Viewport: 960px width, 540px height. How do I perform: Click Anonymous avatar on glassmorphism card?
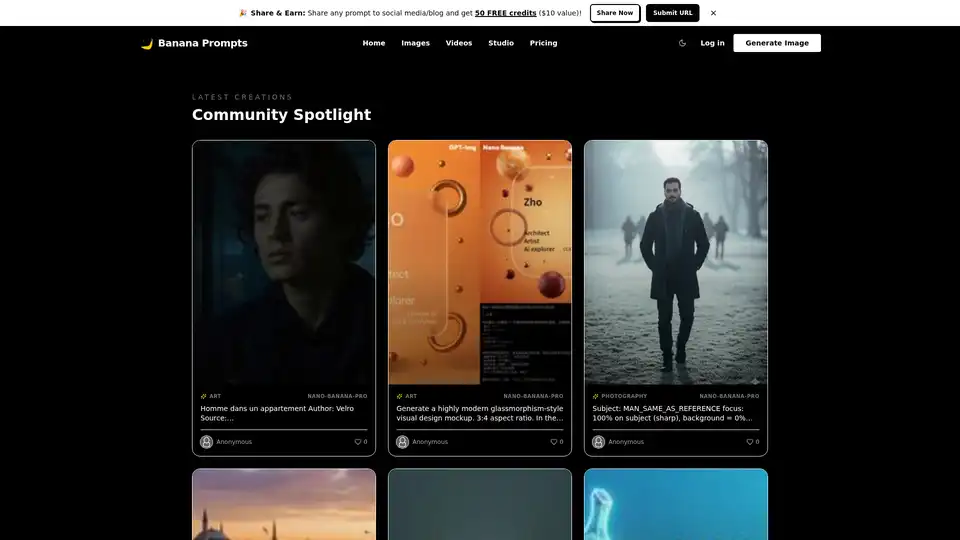tap(403, 441)
